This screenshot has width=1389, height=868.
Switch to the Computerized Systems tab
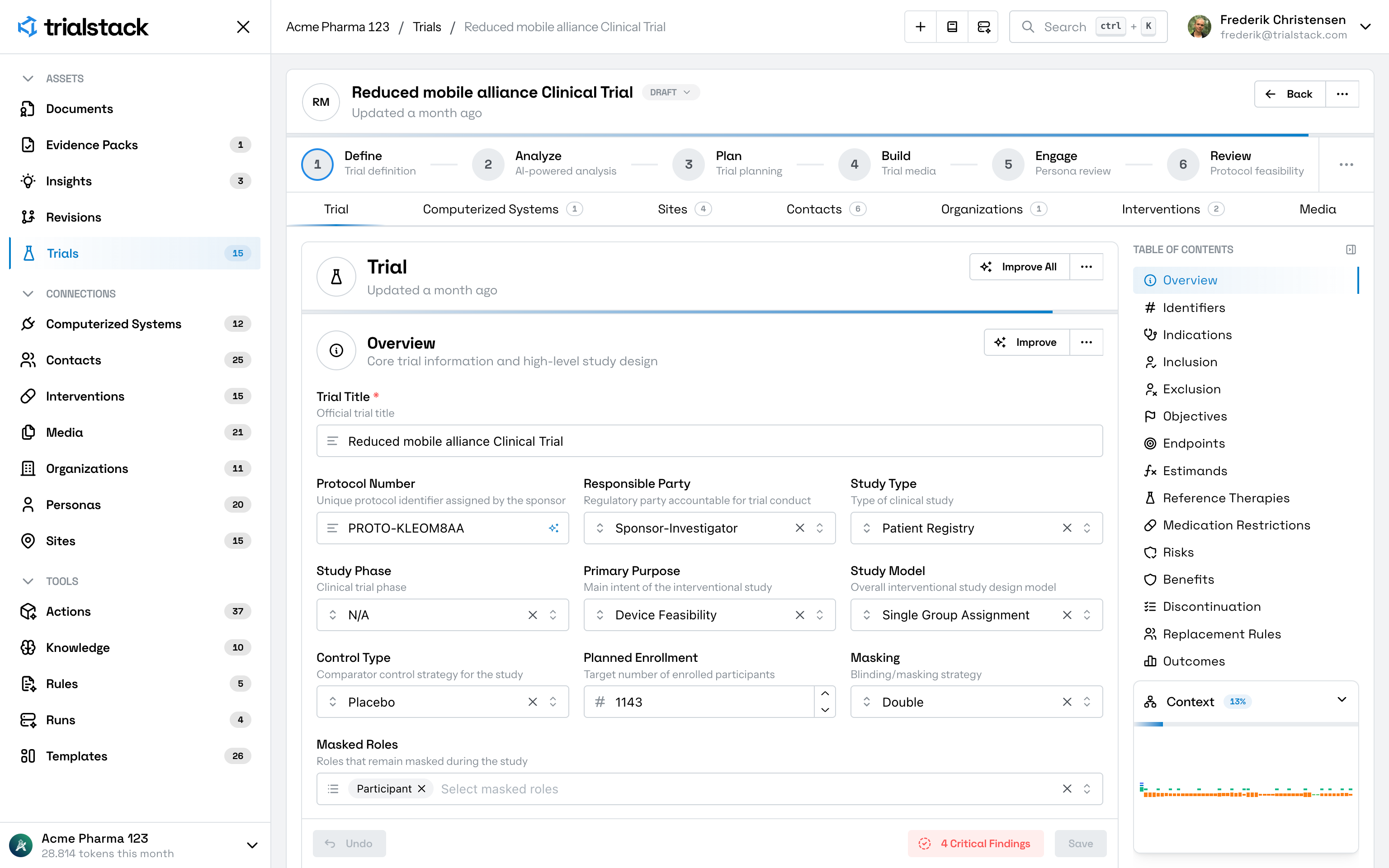point(502,209)
